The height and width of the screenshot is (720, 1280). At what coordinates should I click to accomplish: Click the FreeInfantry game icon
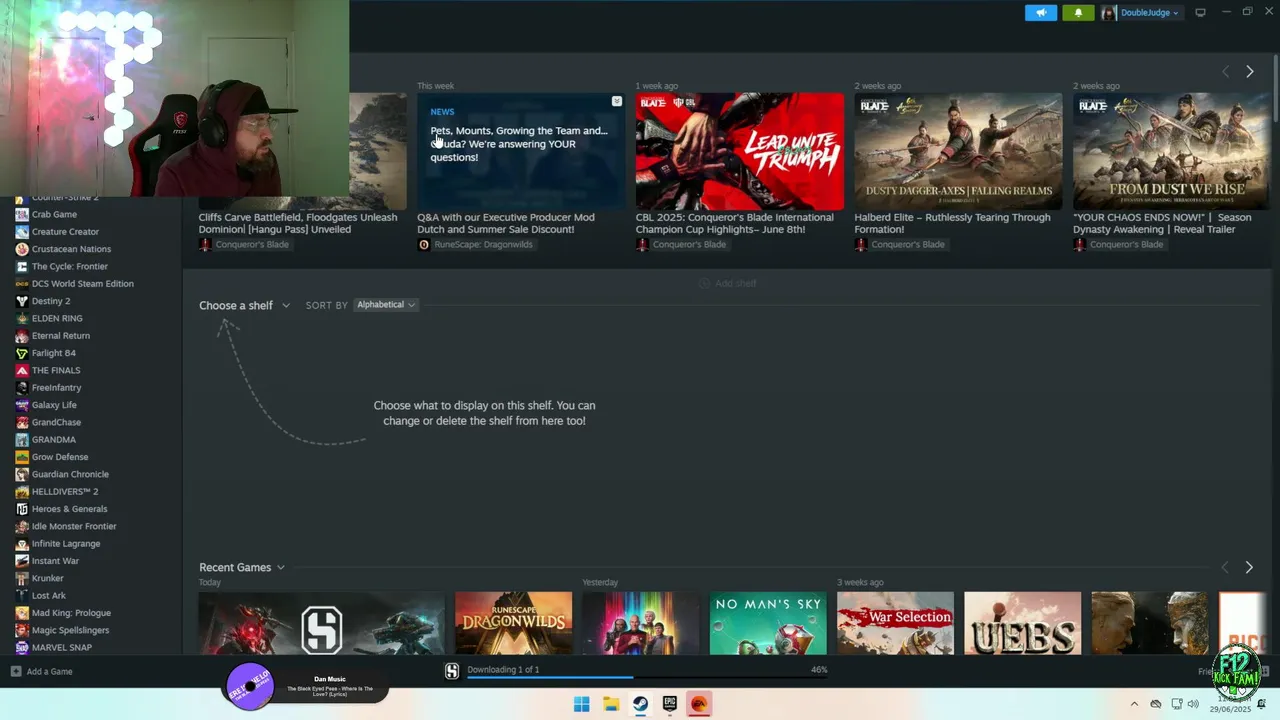point(22,388)
